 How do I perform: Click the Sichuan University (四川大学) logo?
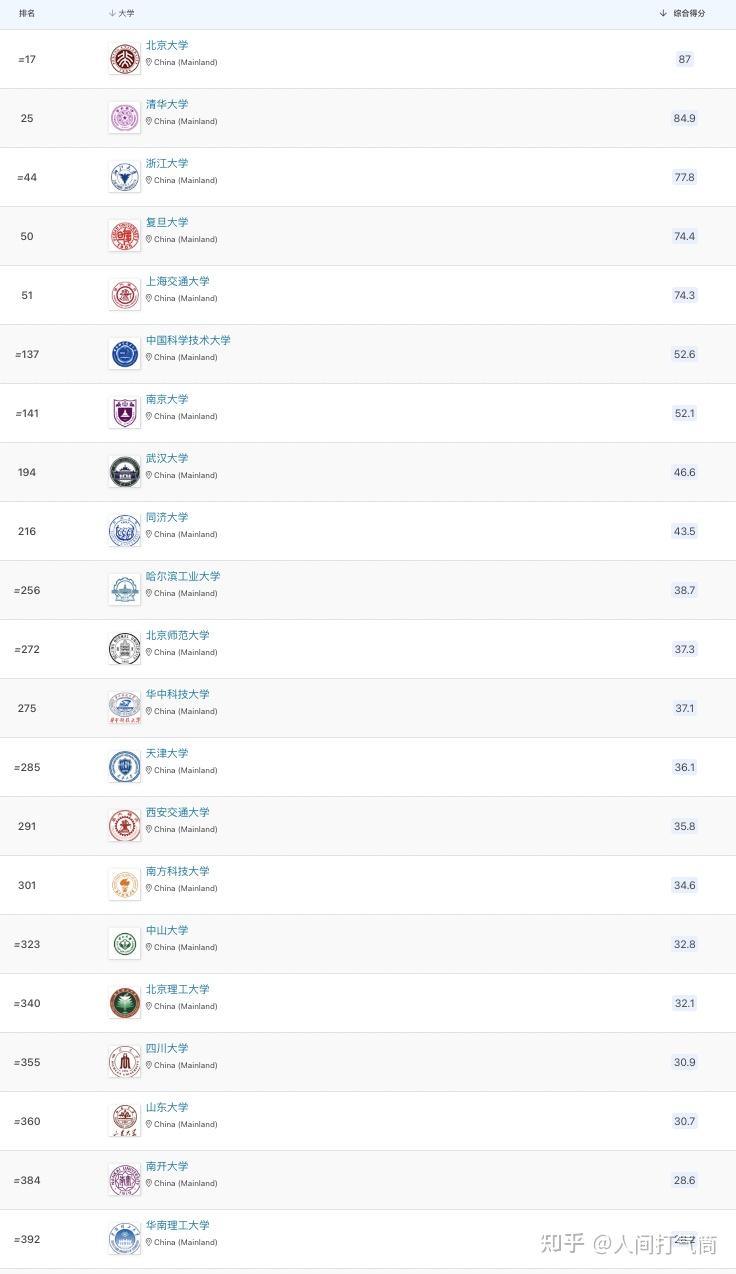tap(125, 1062)
